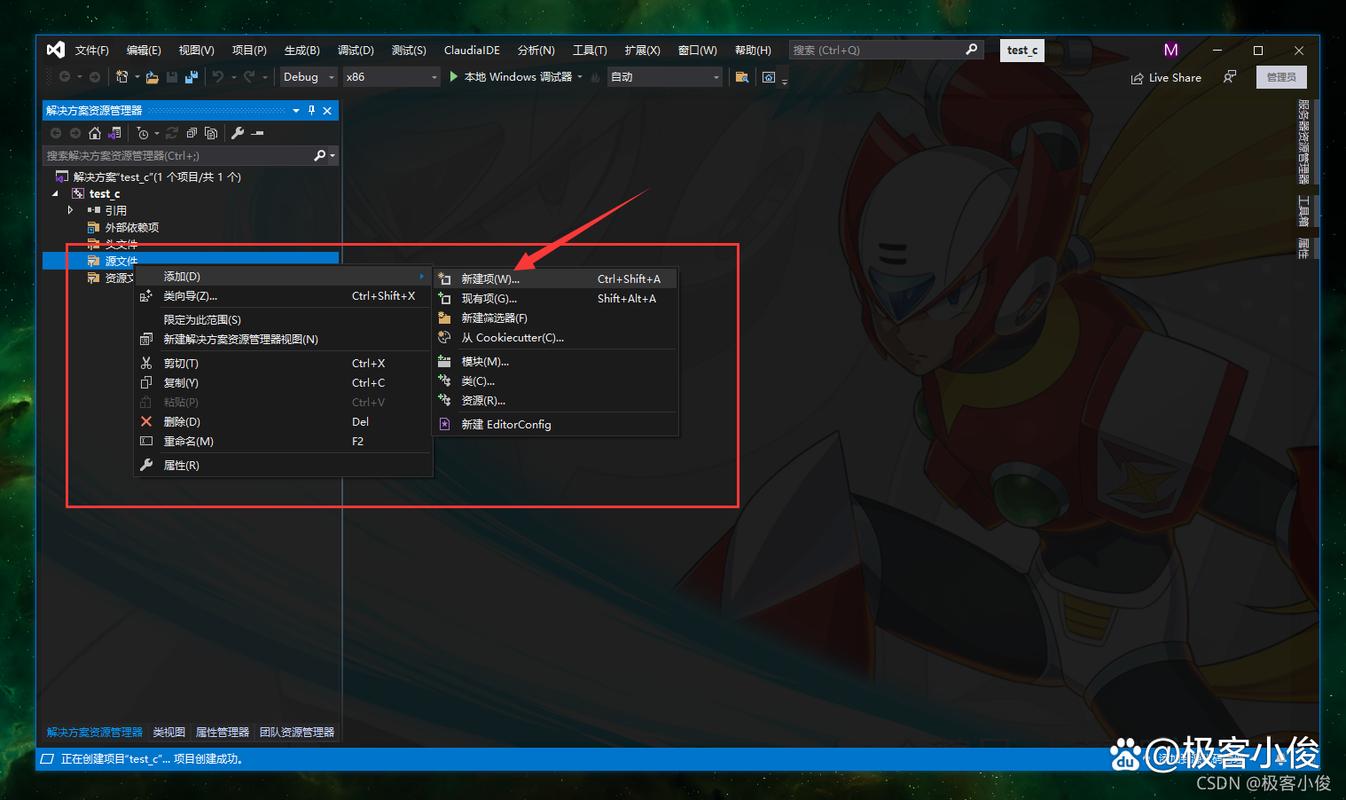The height and width of the screenshot is (800, 1346).
Task: Expand the 引用 tree node
Action: pyautogui.click(x=70, y=210)
